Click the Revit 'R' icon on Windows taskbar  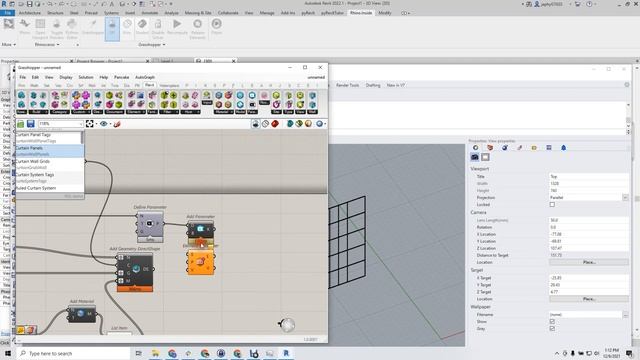(x=286, y=353)
